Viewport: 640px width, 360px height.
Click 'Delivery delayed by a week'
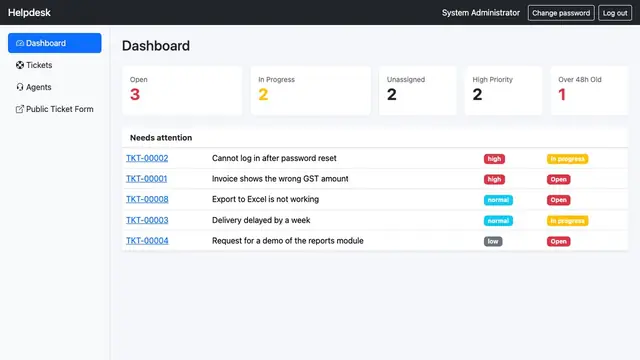tap(261, 220)
